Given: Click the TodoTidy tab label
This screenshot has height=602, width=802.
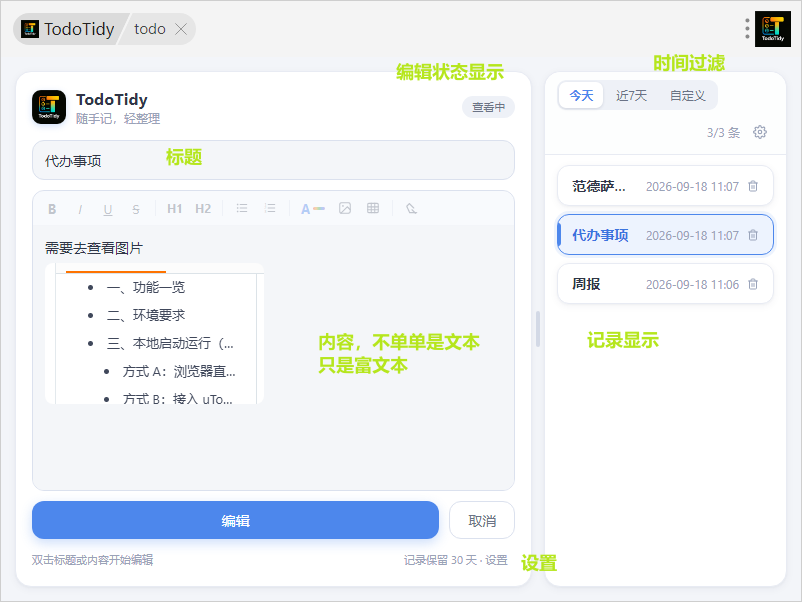Looking at the screenshot, I should (x=79, y=29).
